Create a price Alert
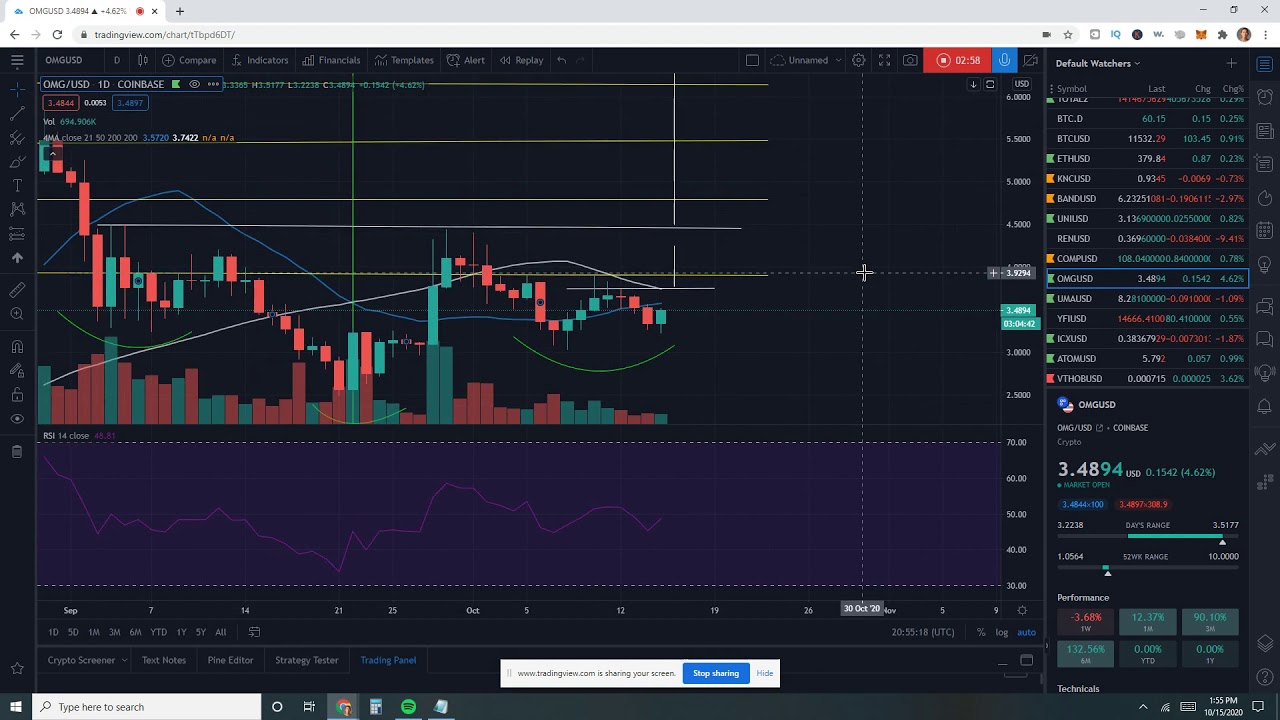 [466, 60]
